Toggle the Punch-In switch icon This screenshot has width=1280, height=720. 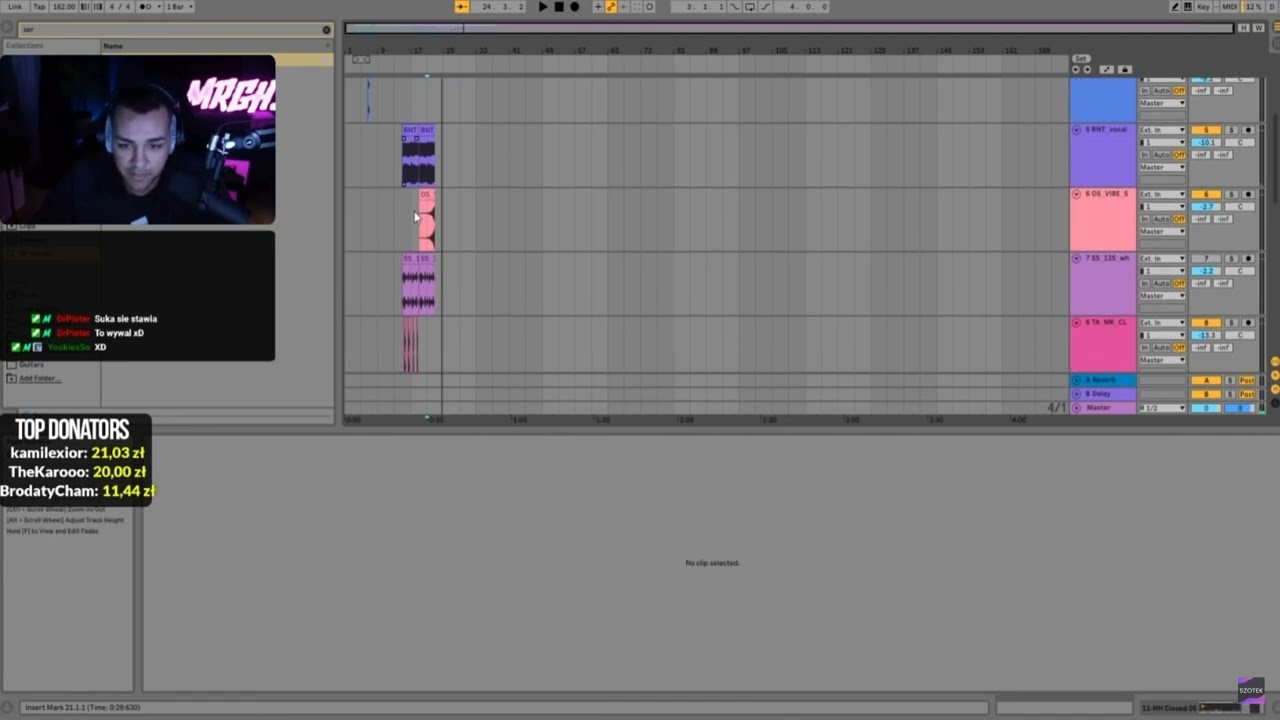coord(734,7)
